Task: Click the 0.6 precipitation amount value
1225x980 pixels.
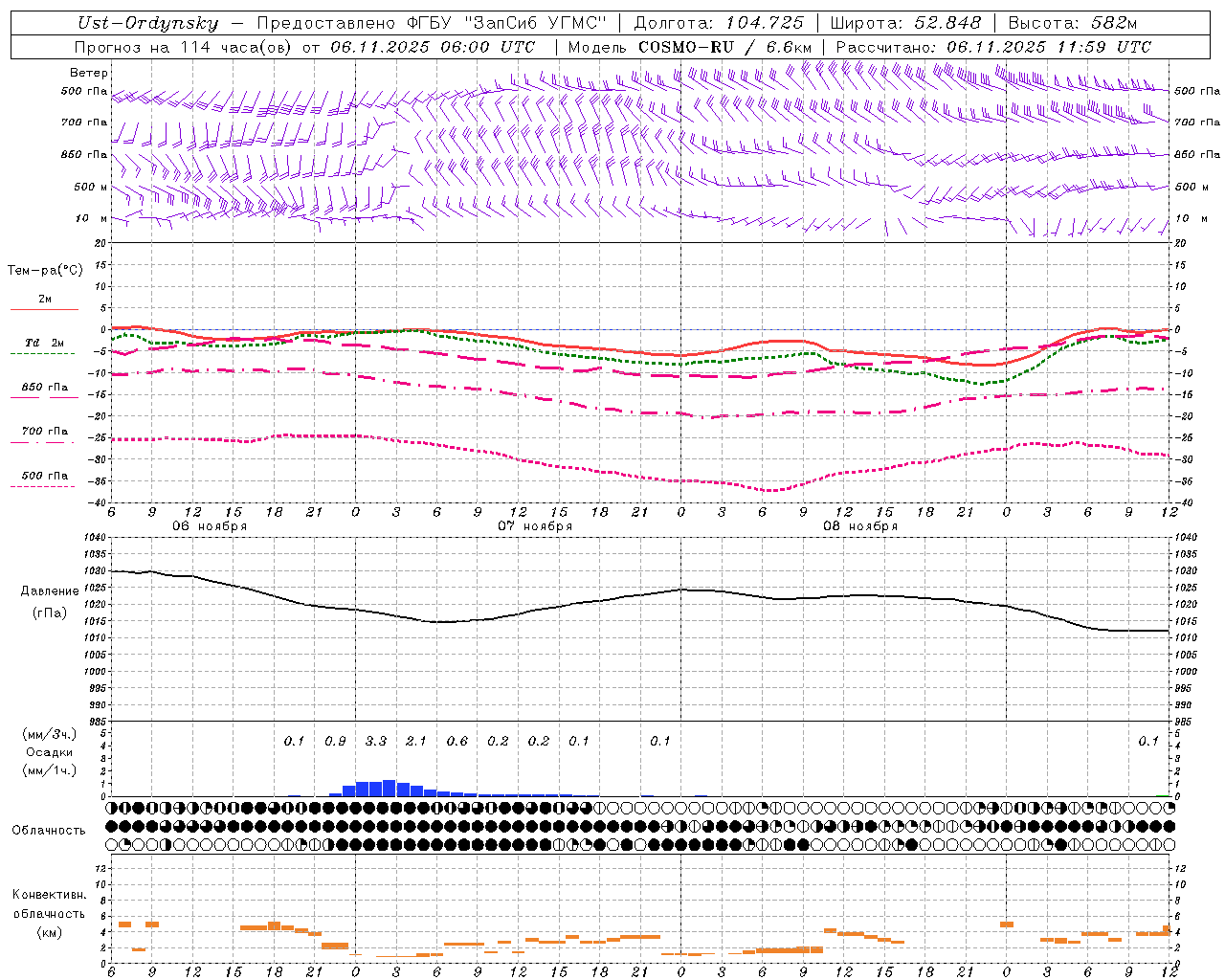Action: [457, 742]
